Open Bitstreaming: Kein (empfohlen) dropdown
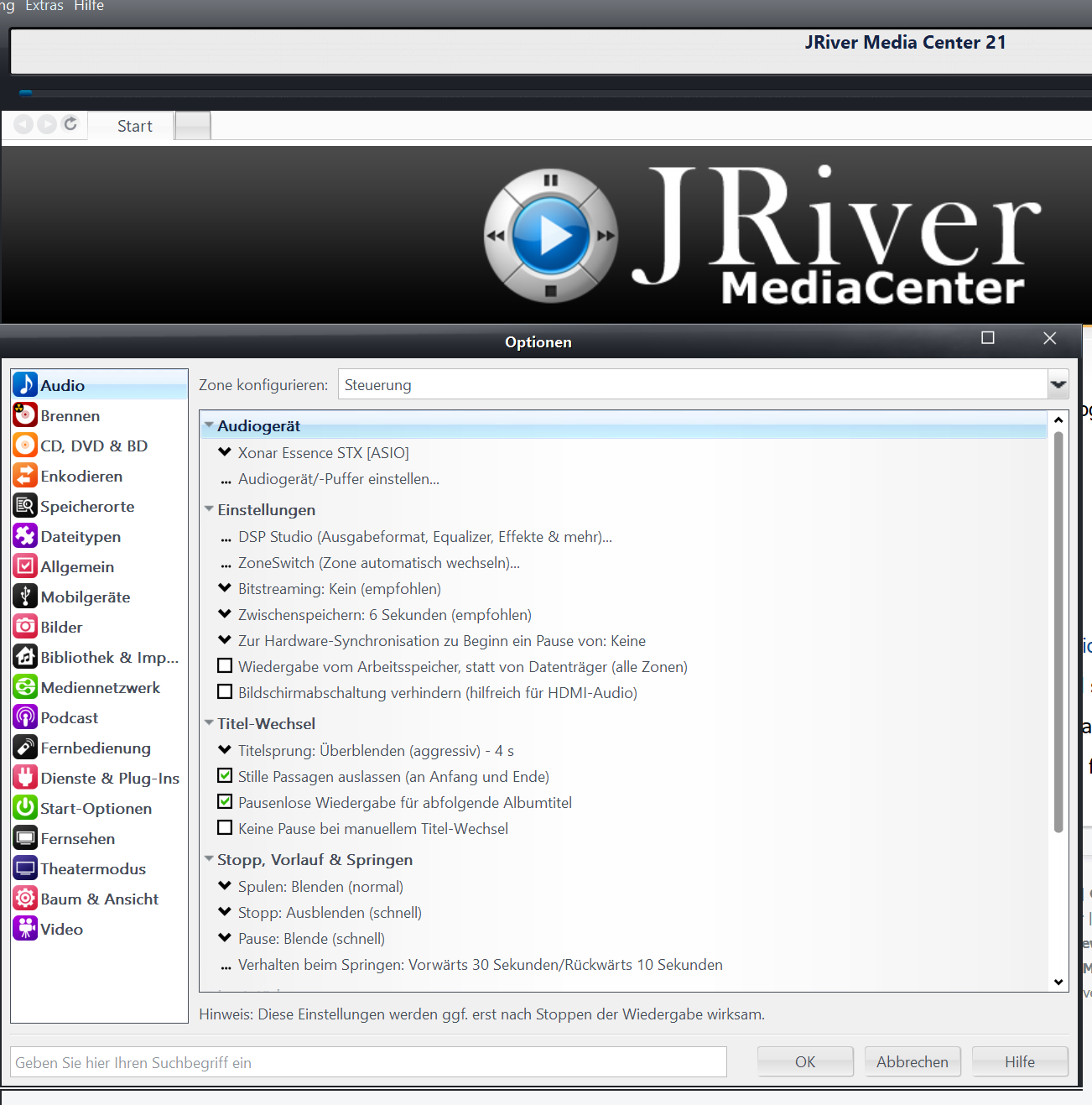The image size is (1092, 1105). click(x=225, y=588)
